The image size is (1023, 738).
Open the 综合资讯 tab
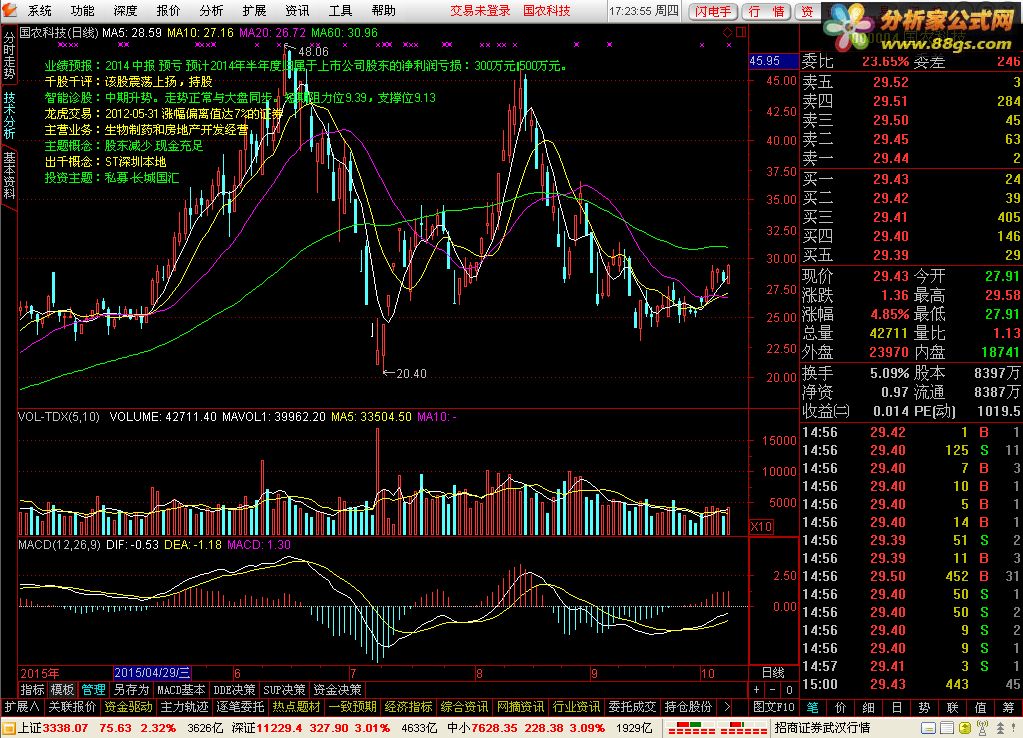tap(465, 707)
